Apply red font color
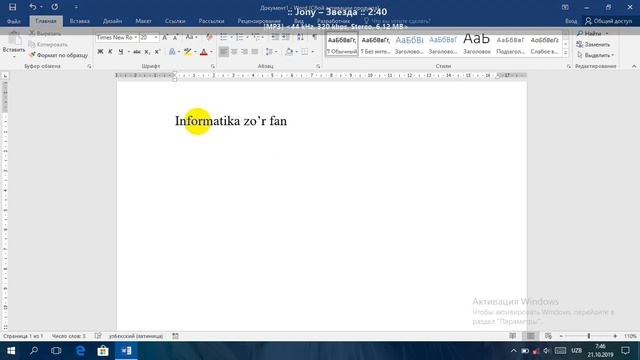This screenshot has width=640, height=360. (204, 52)
